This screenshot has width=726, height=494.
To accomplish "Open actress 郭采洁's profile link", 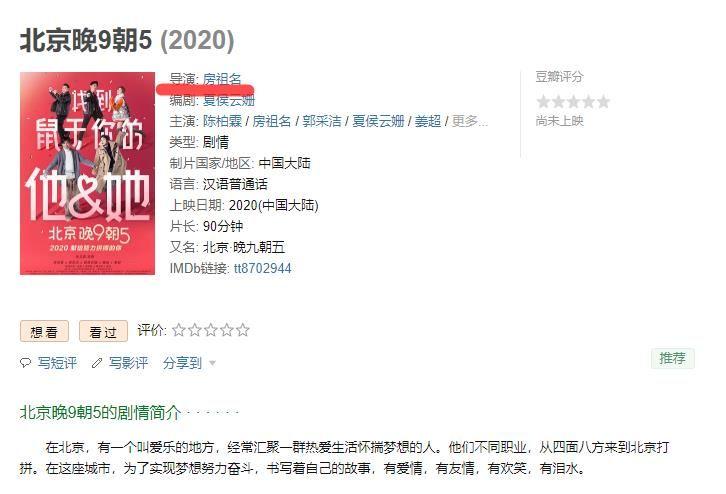I will pos(322,121).
